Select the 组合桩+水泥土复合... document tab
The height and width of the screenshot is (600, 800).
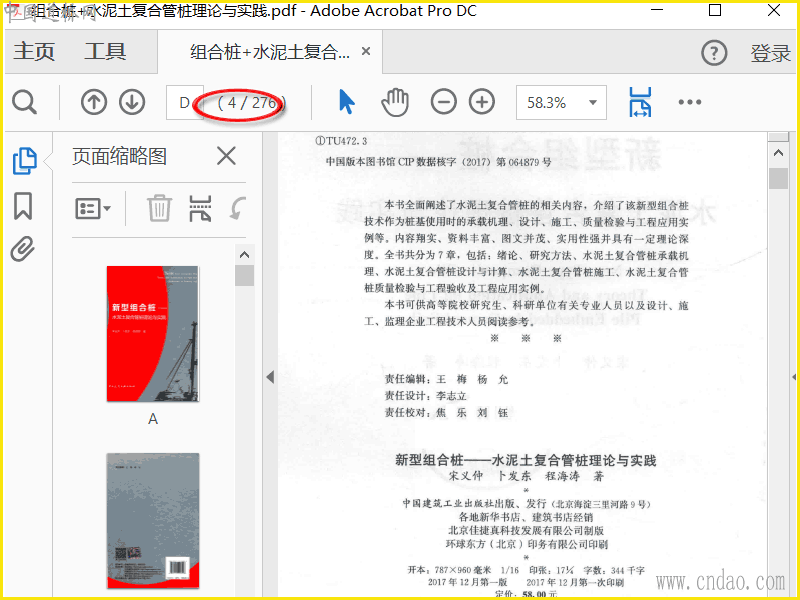270,52
